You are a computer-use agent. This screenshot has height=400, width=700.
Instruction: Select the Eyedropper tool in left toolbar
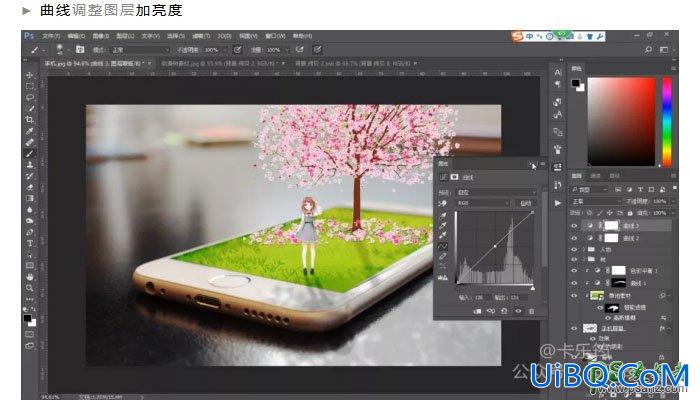pos(30,131)
